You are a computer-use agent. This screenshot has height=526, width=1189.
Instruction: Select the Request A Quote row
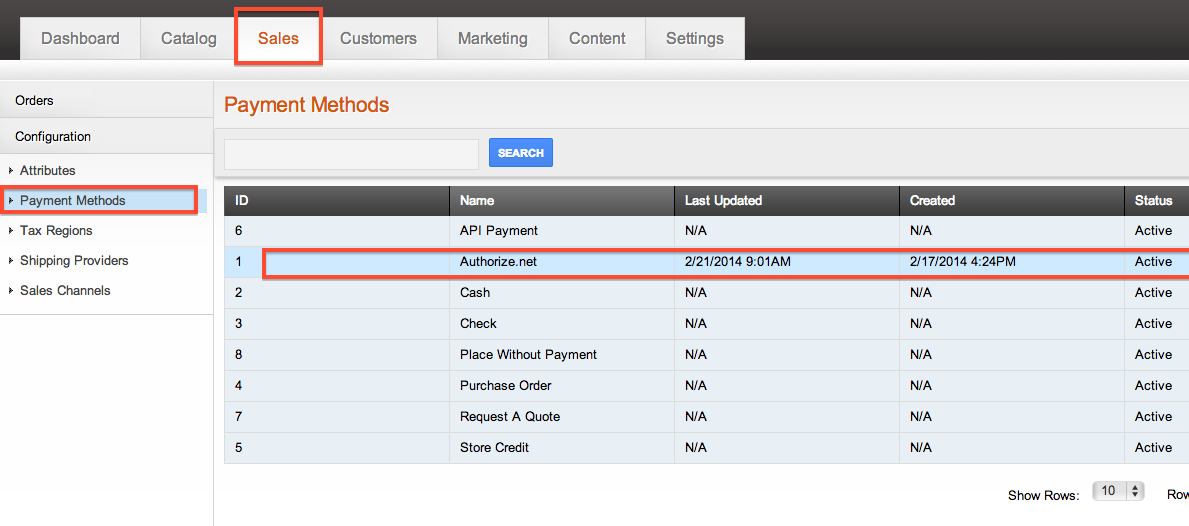pyautogui.click(x=707, y=417)
